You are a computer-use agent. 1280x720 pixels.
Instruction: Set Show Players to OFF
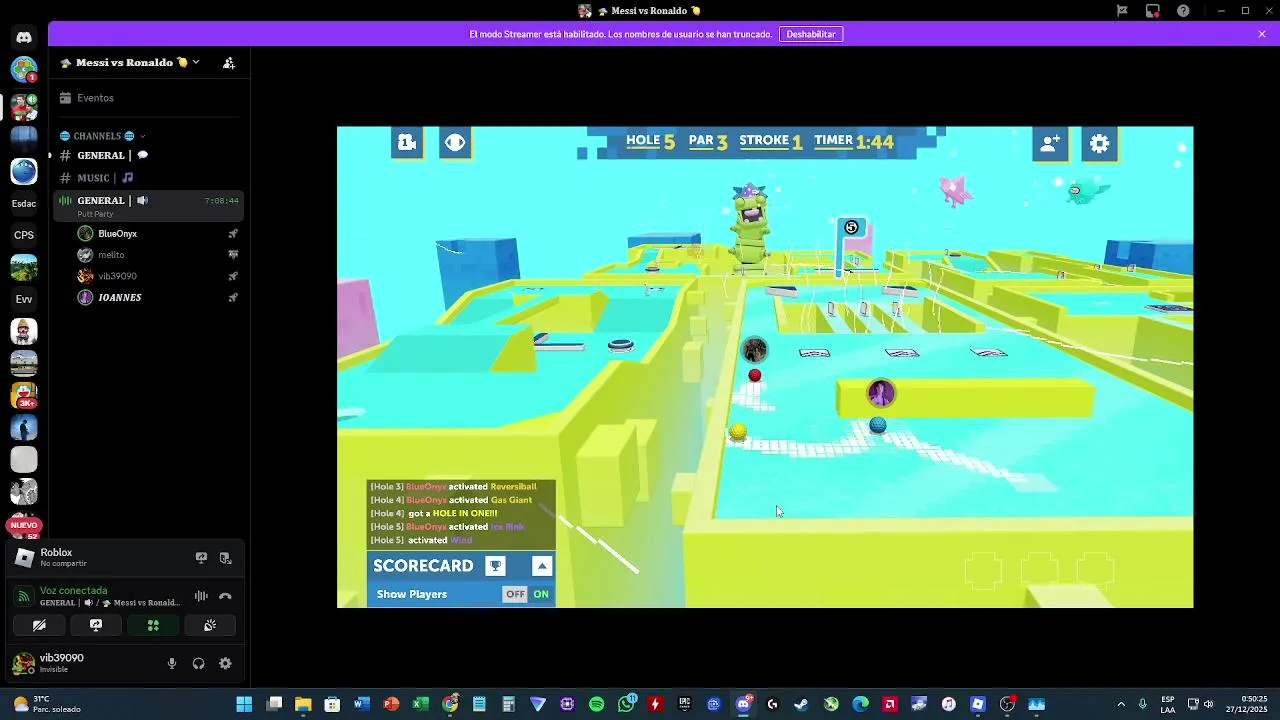[515, 594]
